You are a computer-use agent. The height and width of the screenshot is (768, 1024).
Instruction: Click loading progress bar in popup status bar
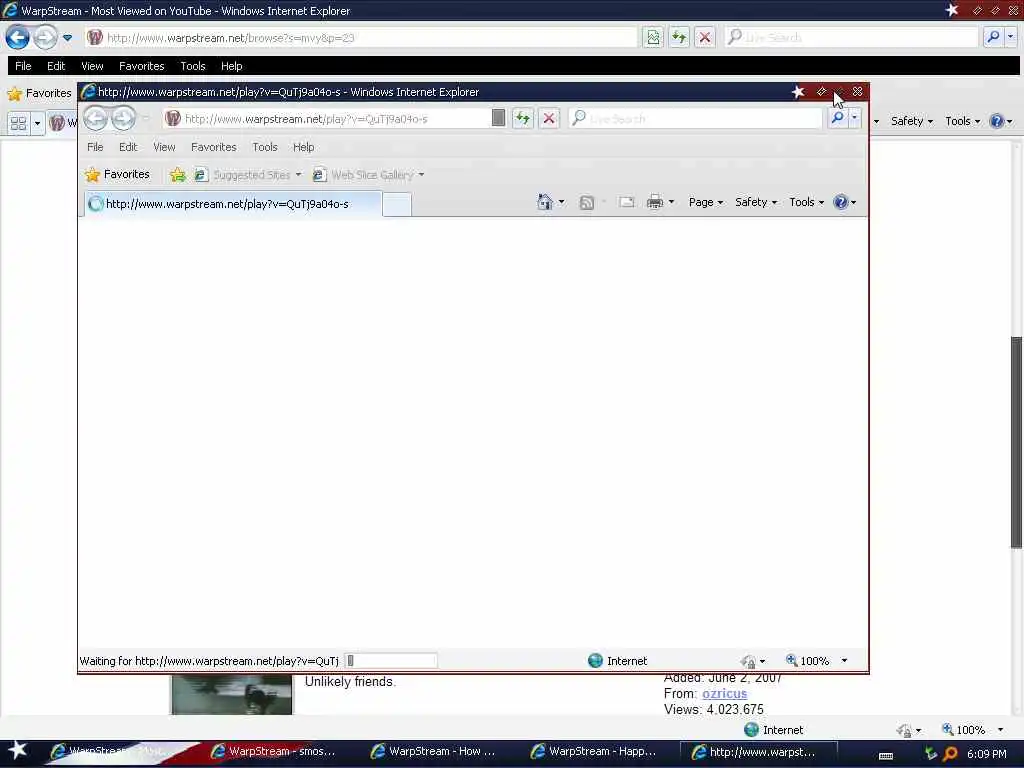pos(391,661)
